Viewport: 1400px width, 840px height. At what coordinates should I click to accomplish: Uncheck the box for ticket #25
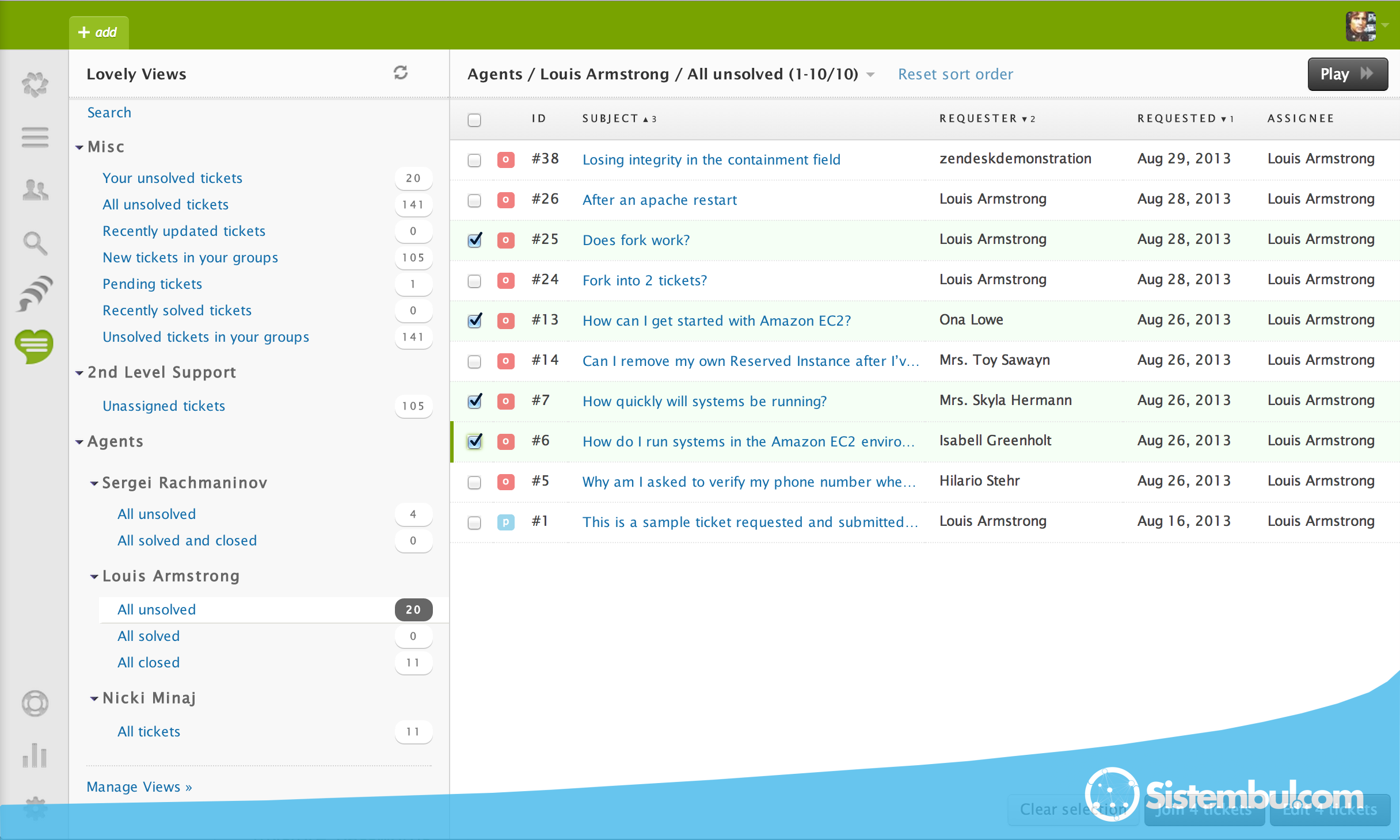(x=474, y=240)
